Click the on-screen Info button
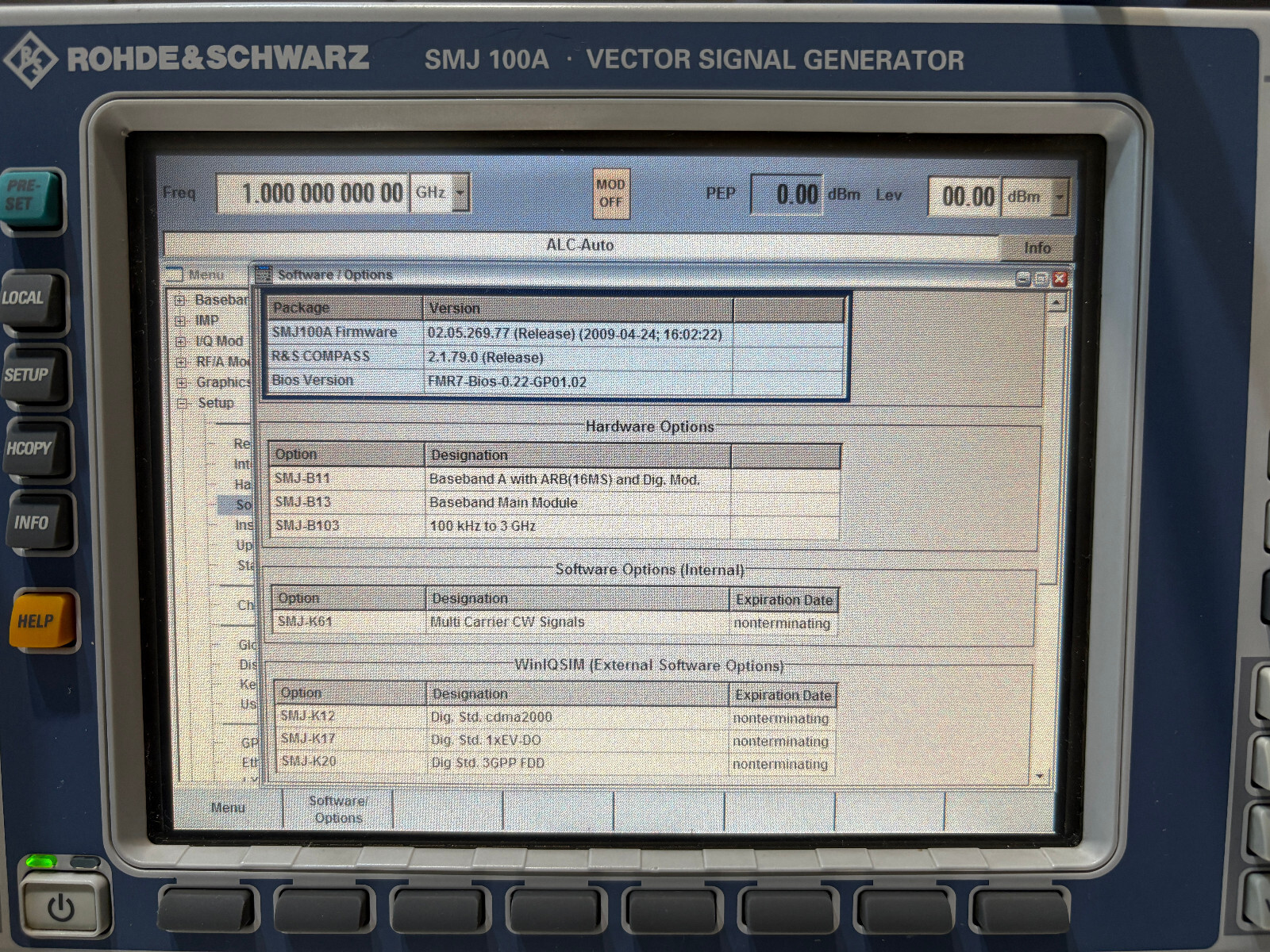This screenshot has height=952, width=1270. [x=1037, y=248]
